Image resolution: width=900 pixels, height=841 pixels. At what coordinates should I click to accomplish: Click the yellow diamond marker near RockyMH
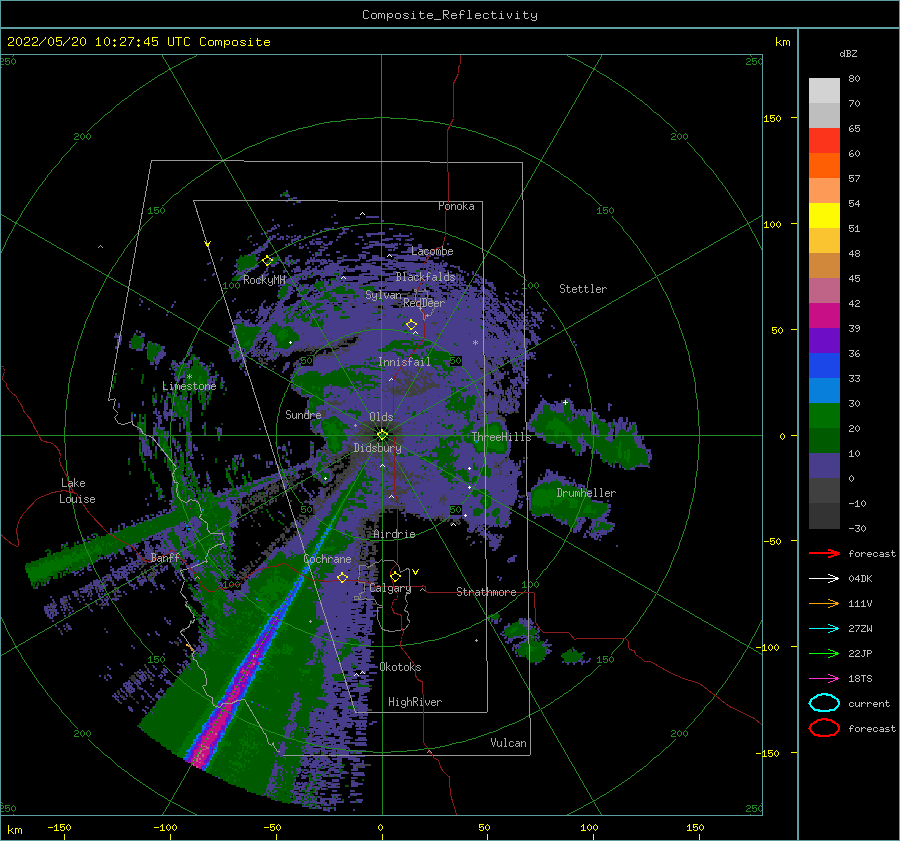coord(267,261)
